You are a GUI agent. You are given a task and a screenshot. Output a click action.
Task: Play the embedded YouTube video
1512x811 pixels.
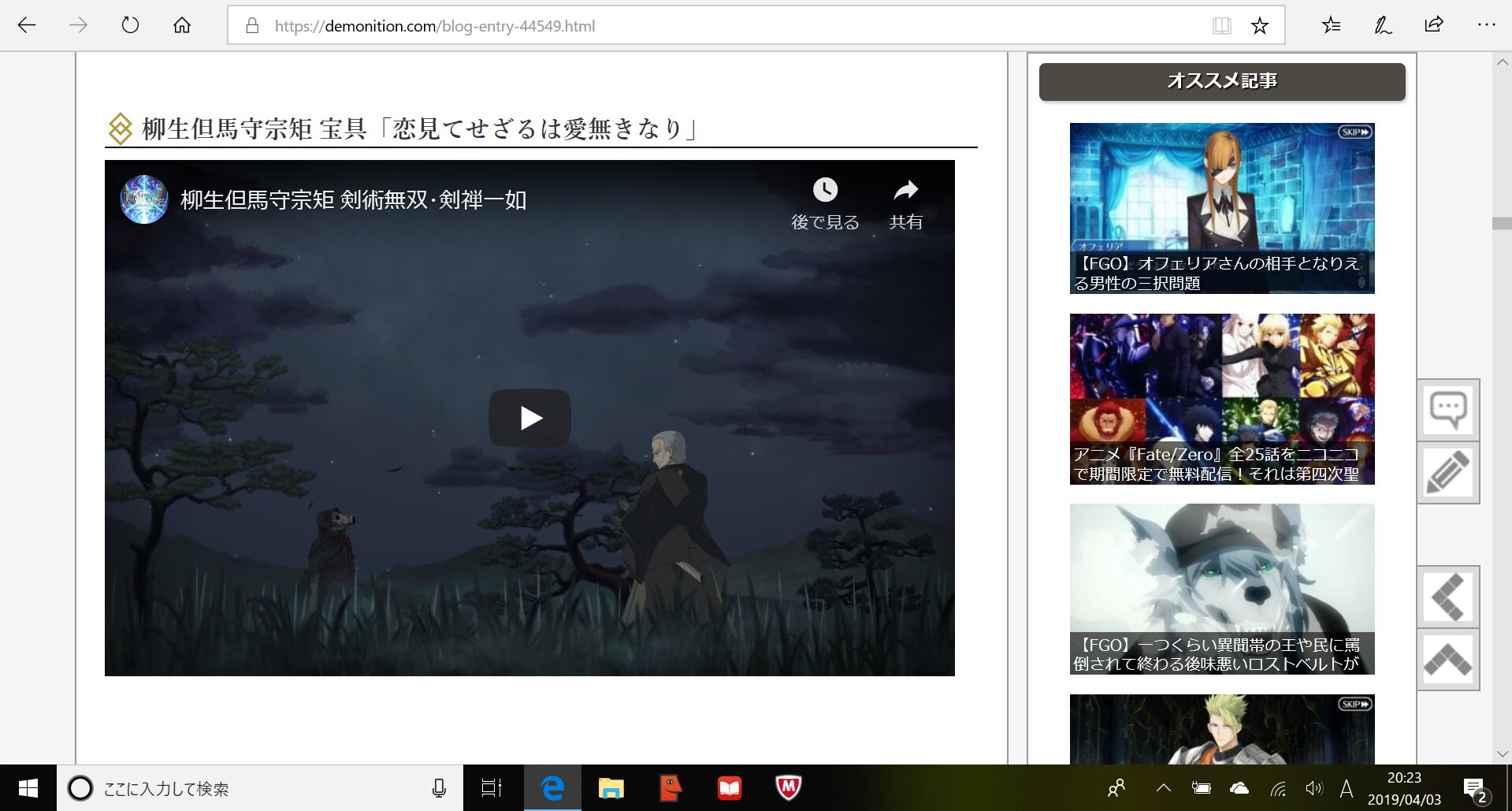[529, 418]
